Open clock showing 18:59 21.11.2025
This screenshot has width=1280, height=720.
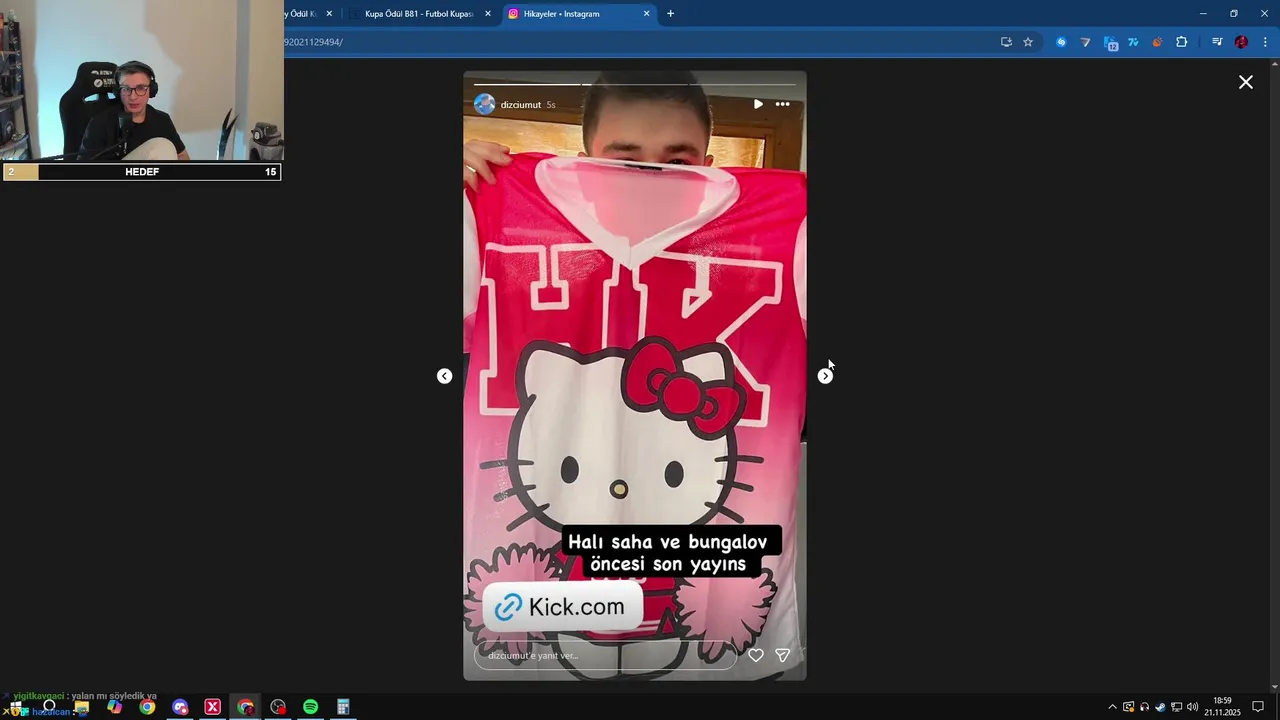[x=1222, y=707]
